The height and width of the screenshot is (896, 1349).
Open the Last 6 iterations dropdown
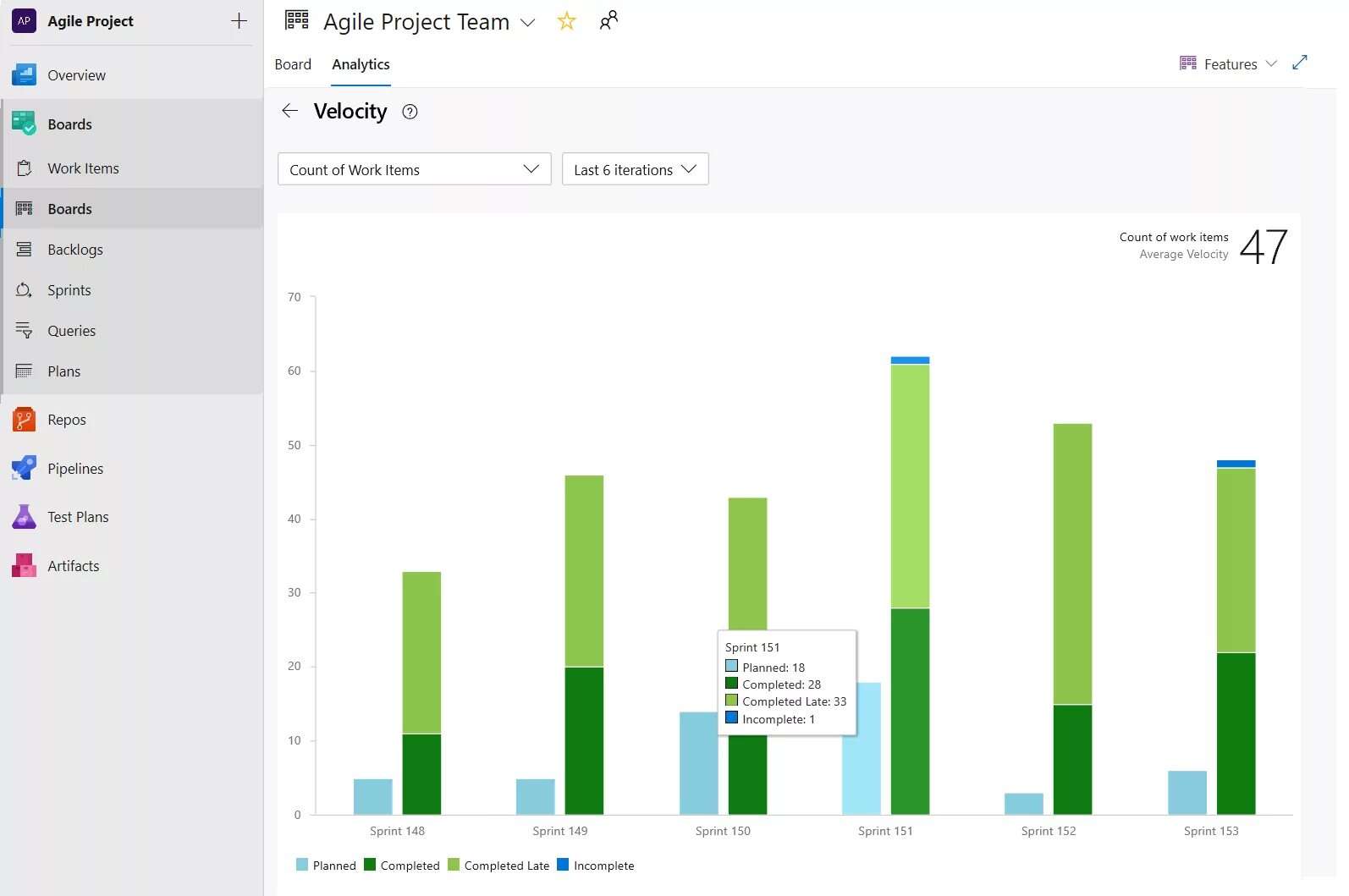[635, 169]
